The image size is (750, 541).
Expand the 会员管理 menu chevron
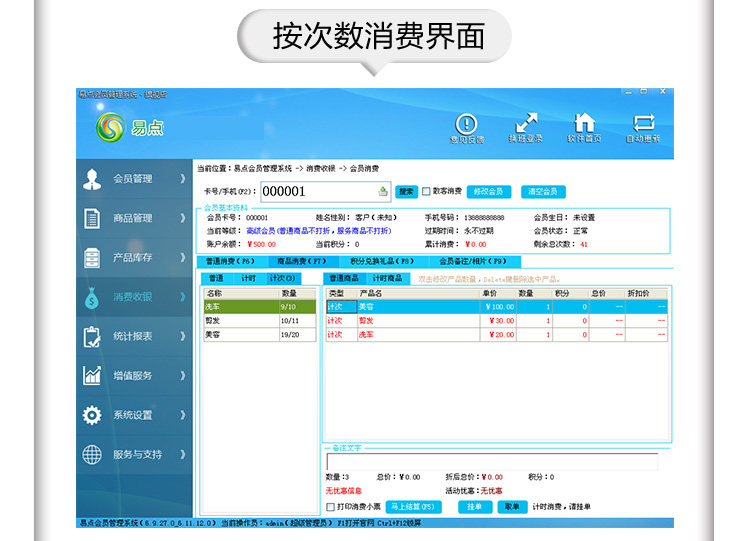click(x=183, y=179)
